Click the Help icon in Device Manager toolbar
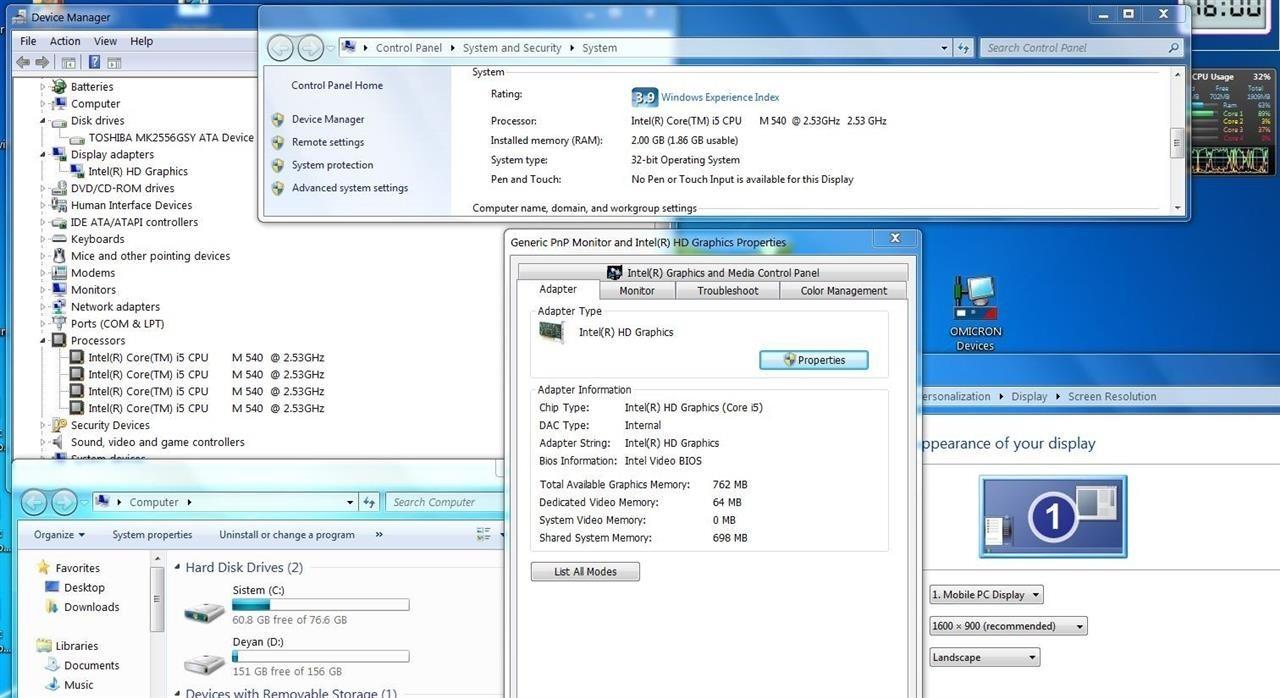Image resolution: width=1280 pixels, height=698 pixels. point(94,62)
